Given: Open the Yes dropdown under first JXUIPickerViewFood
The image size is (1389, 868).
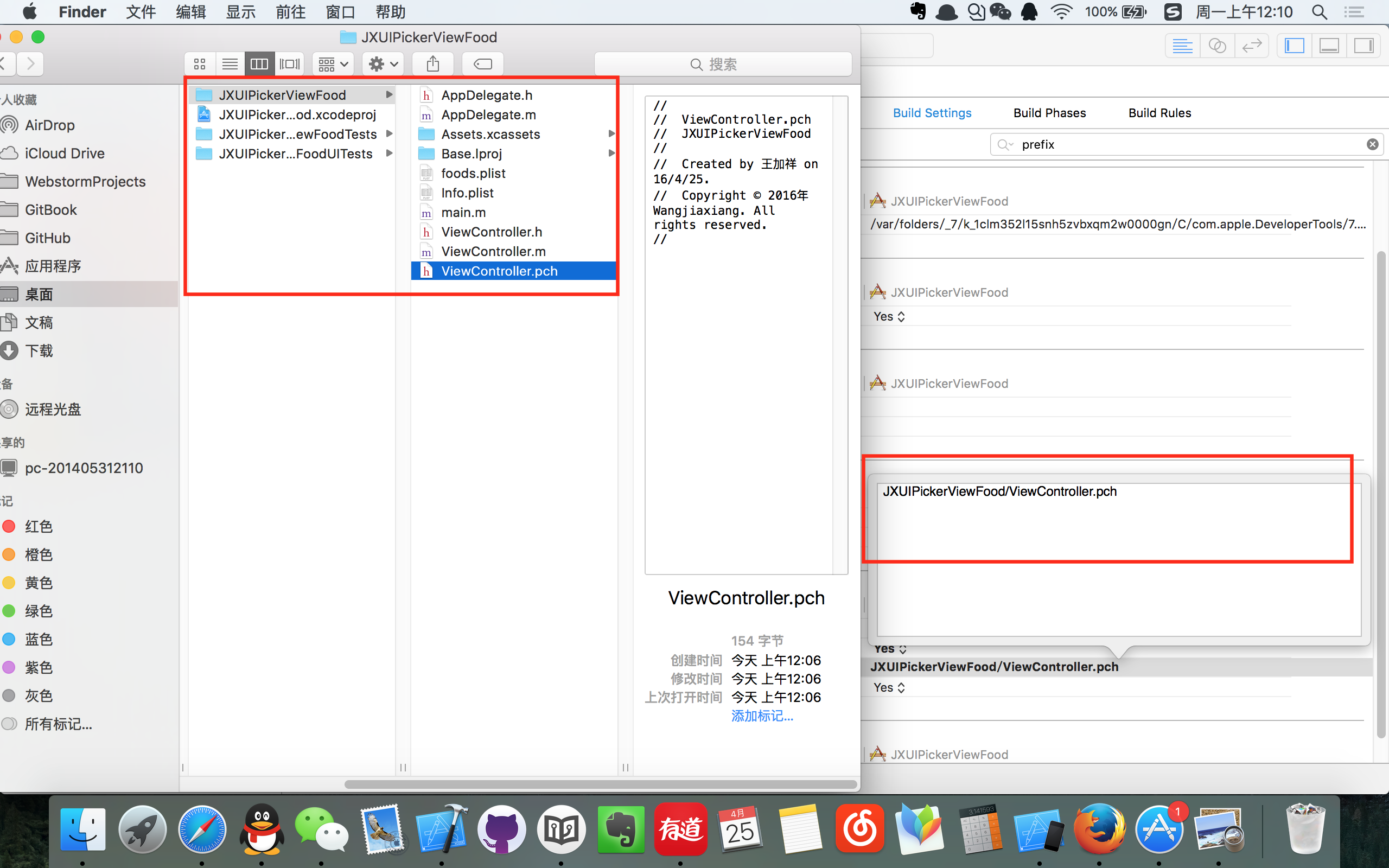Looking at the screenshot, I should [889, 316].
